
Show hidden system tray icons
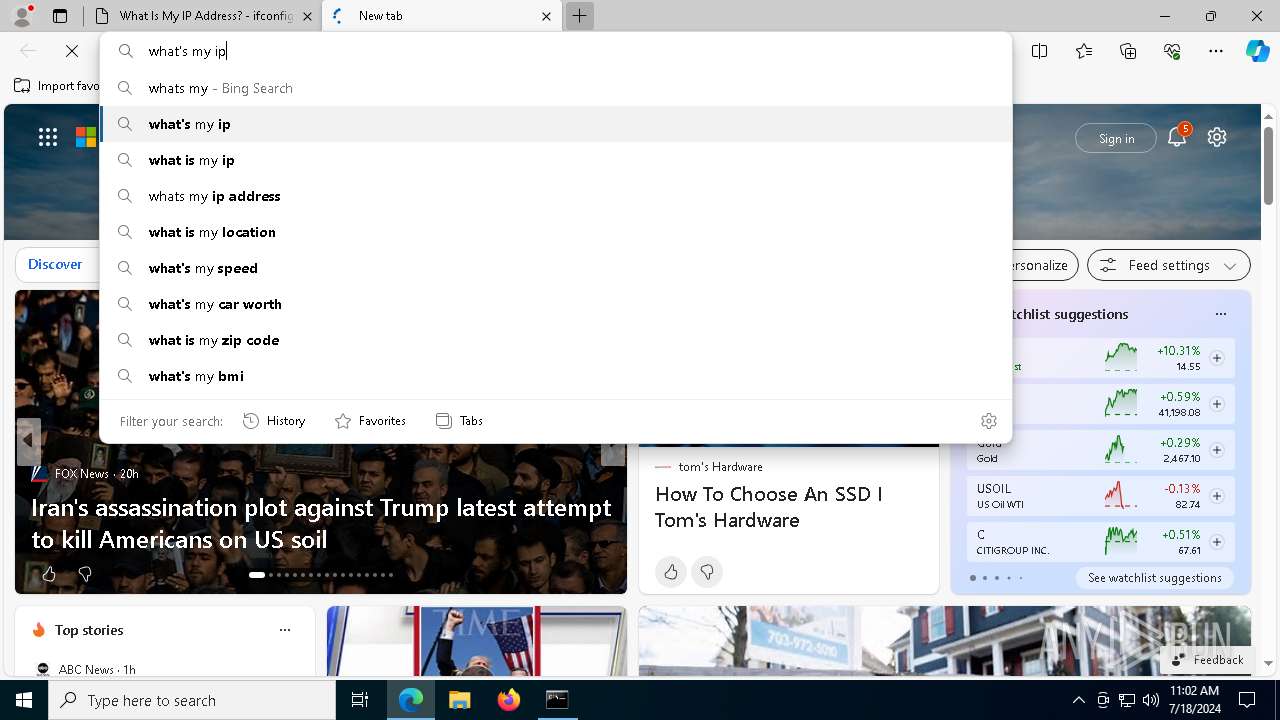pyautogui.click(x=1078, y=700)
